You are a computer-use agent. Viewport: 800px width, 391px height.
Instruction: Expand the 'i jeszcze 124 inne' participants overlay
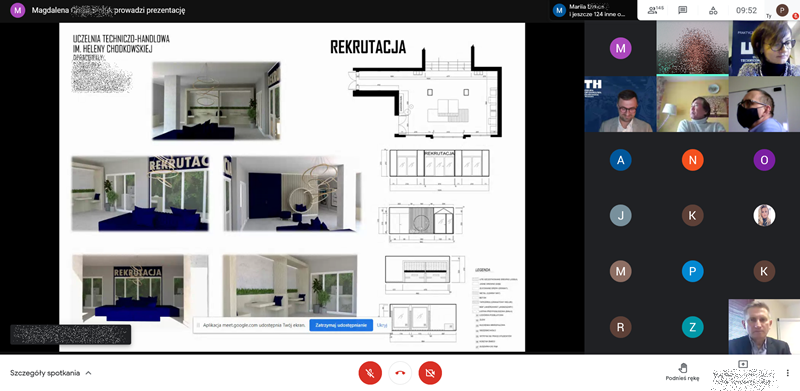pos(593,10)
